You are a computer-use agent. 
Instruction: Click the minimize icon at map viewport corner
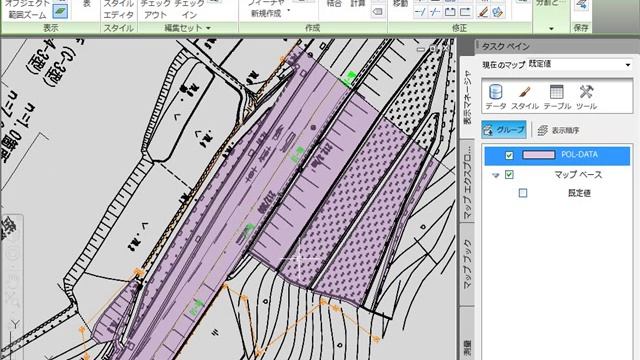coord(420,49)
